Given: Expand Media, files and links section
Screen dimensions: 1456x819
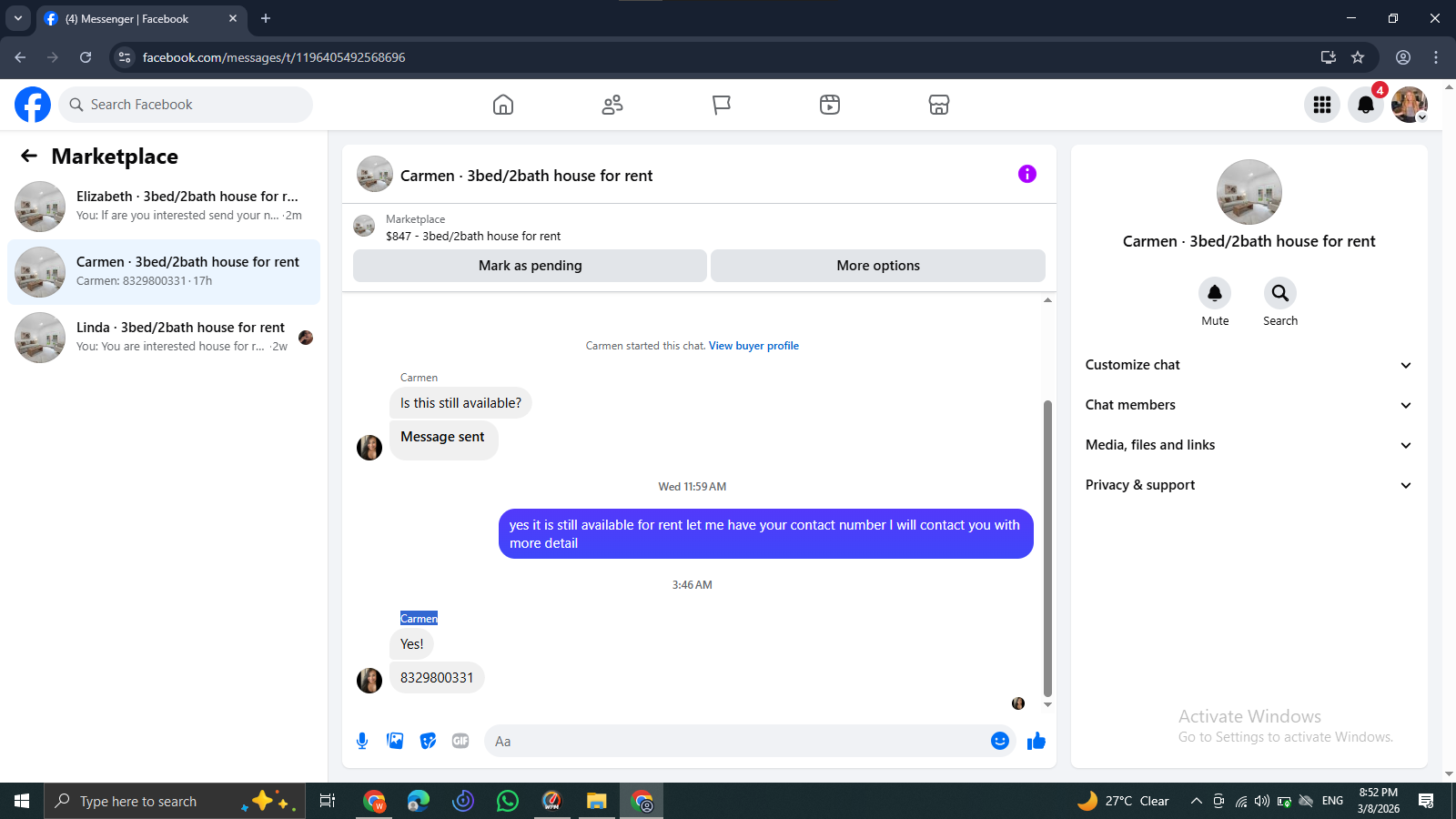Looking at the screenshot, I should click(1249, 445).
